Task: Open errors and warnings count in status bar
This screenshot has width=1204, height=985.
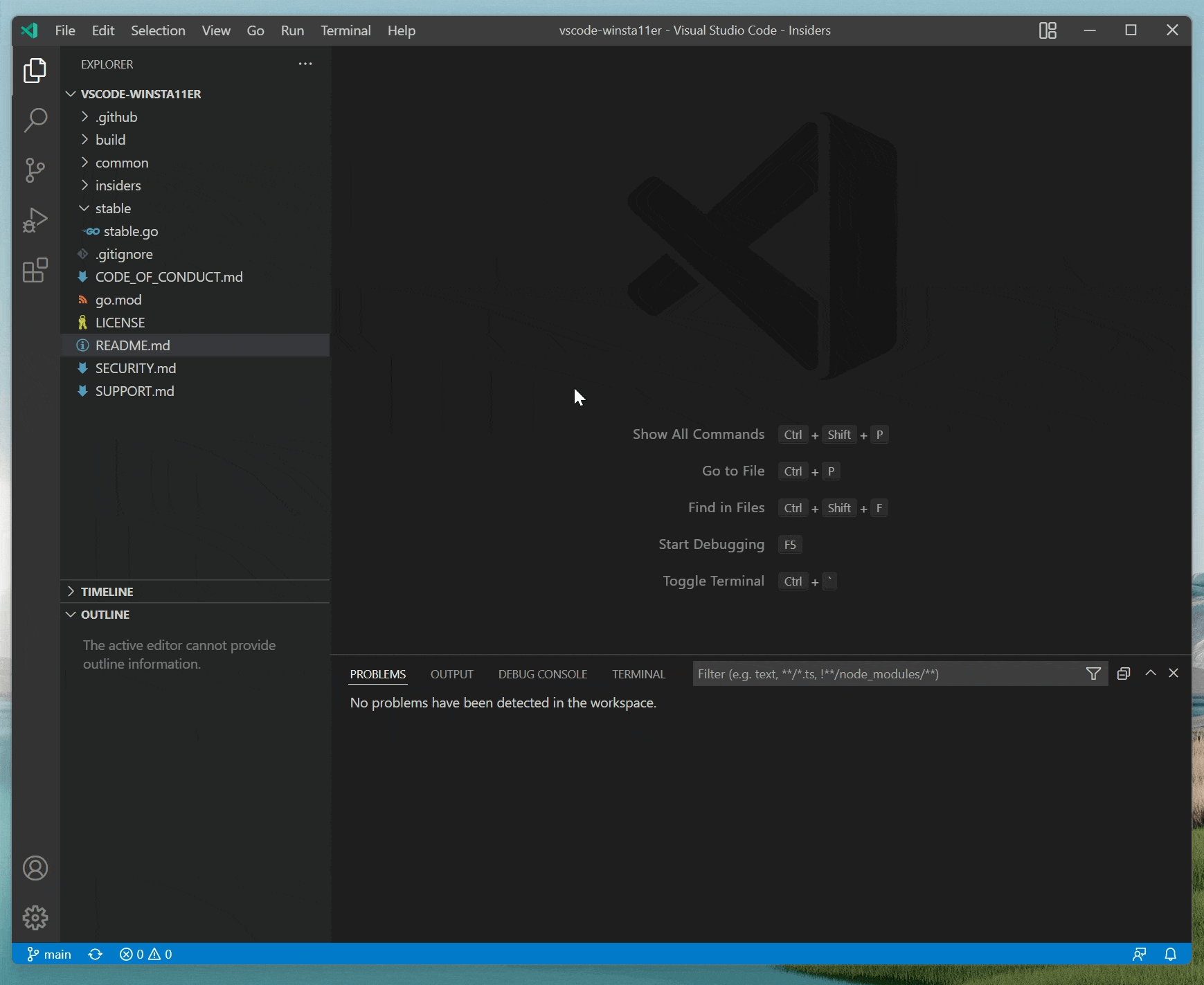Action: tap(145, 954)
